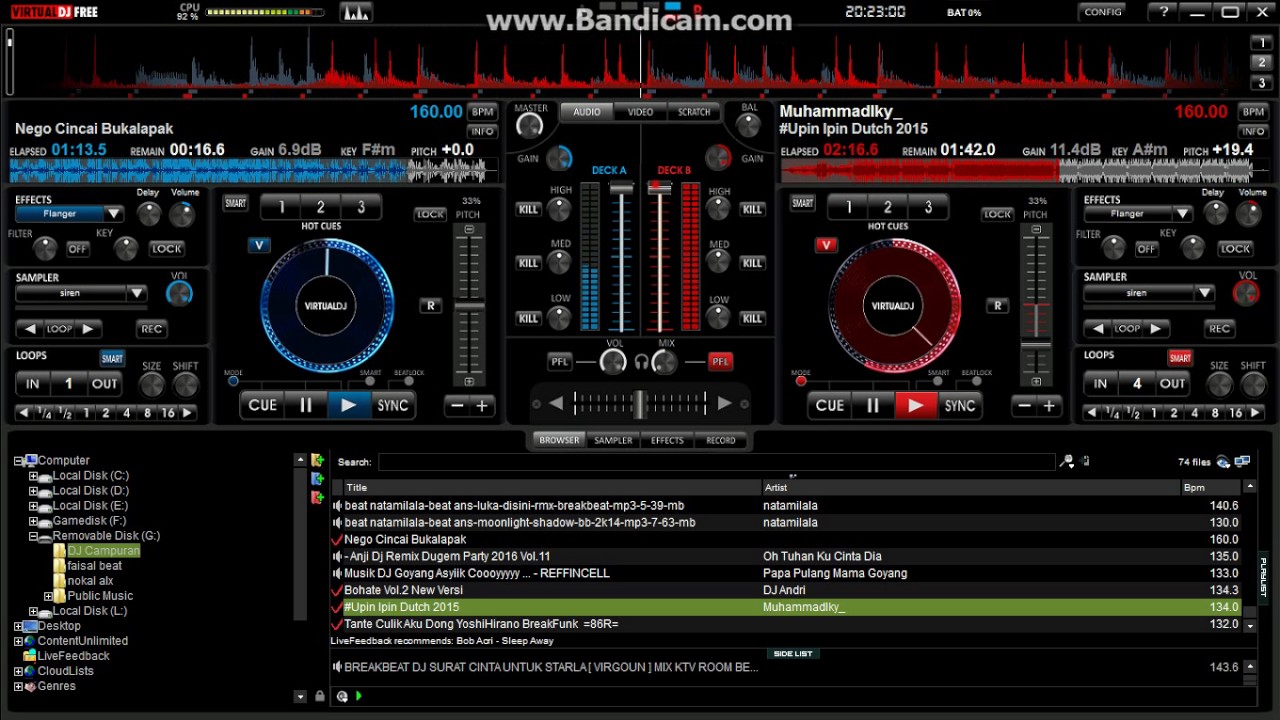Kill the right channel LOW frequencies
This screenshot has height=720, width=1280.
[752, 318]
